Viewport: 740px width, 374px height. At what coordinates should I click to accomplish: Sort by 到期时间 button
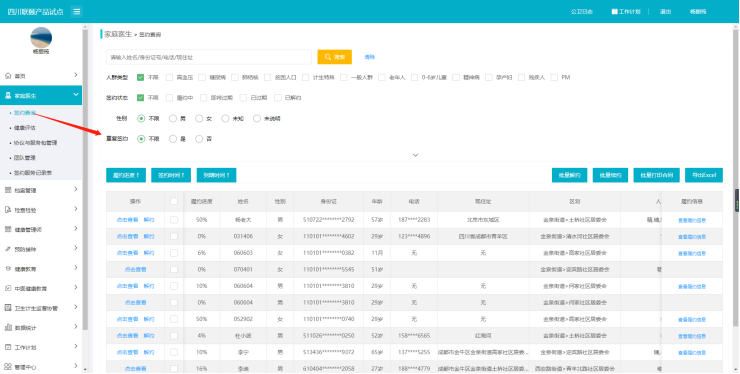click(217, 175)
